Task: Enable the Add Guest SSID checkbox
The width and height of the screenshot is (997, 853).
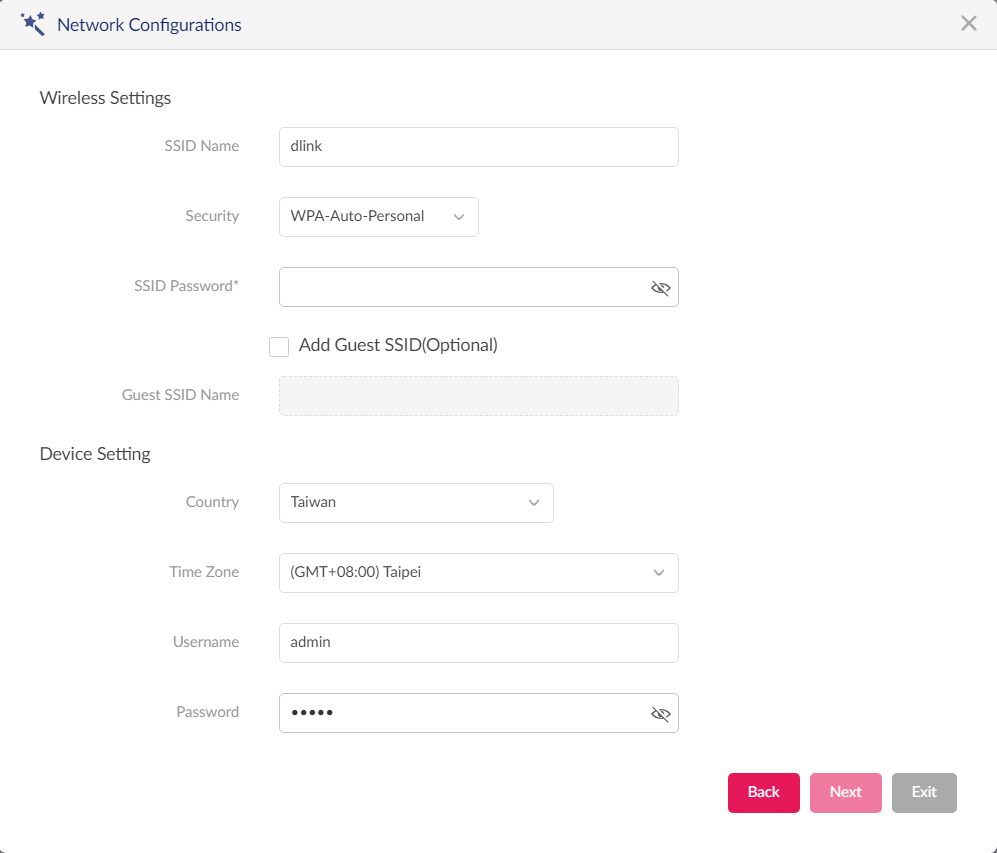Action: pyautogui.click(x=278, y=346)
